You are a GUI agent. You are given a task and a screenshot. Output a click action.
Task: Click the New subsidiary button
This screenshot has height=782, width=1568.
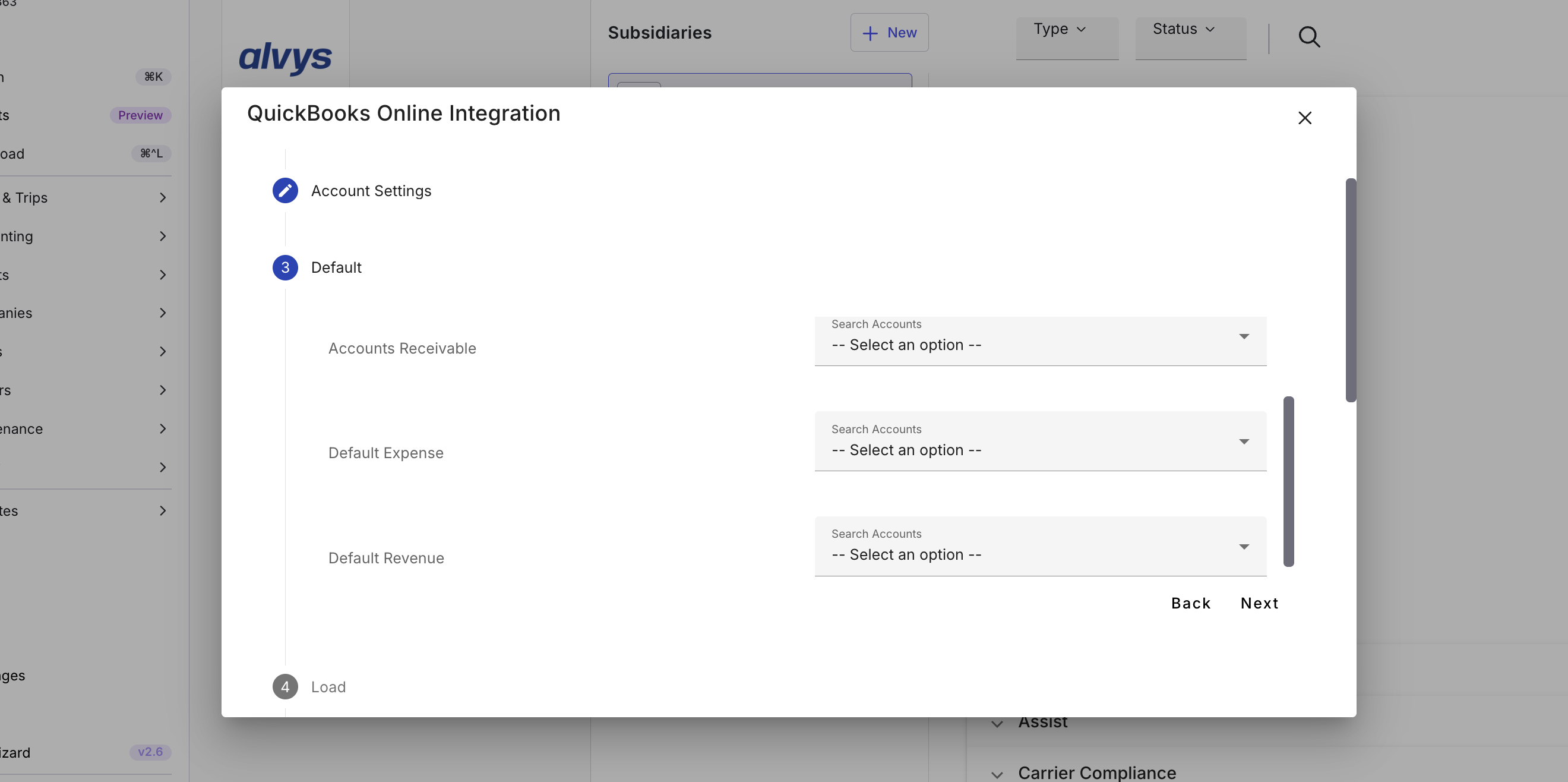pyautogui.click(x=889, y=33)
